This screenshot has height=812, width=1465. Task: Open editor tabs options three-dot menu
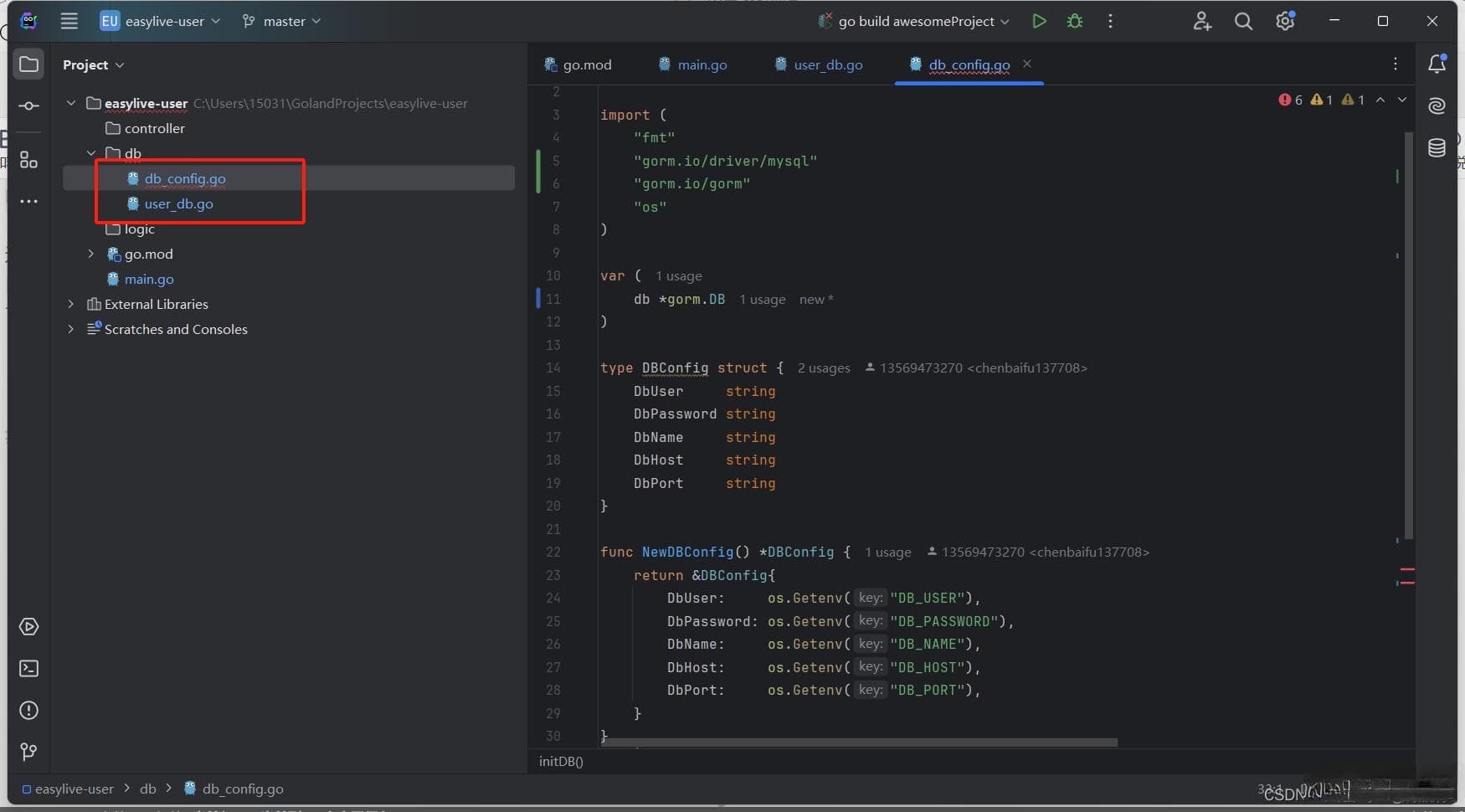[1395, 64]
